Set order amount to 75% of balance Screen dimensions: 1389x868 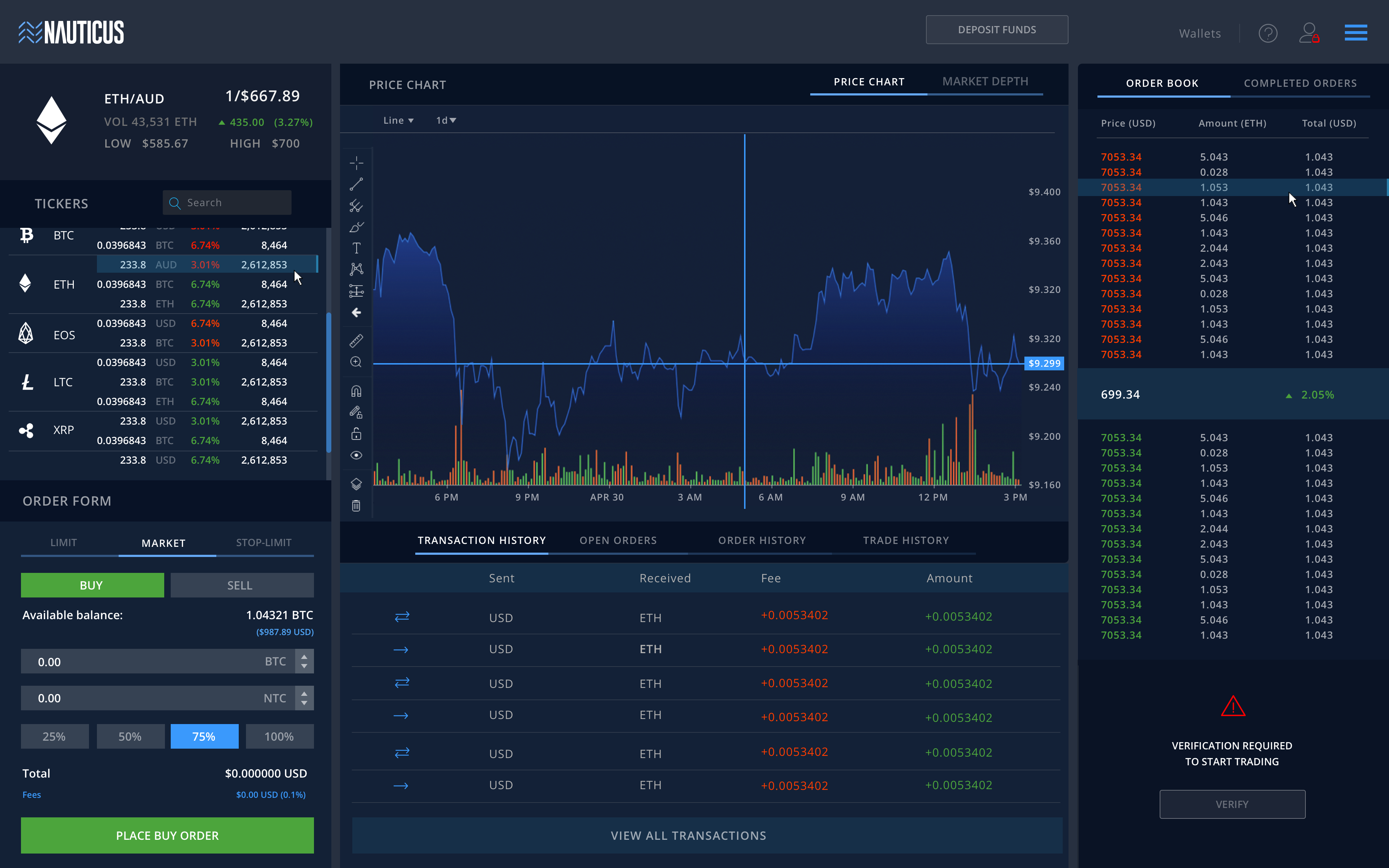204,736
